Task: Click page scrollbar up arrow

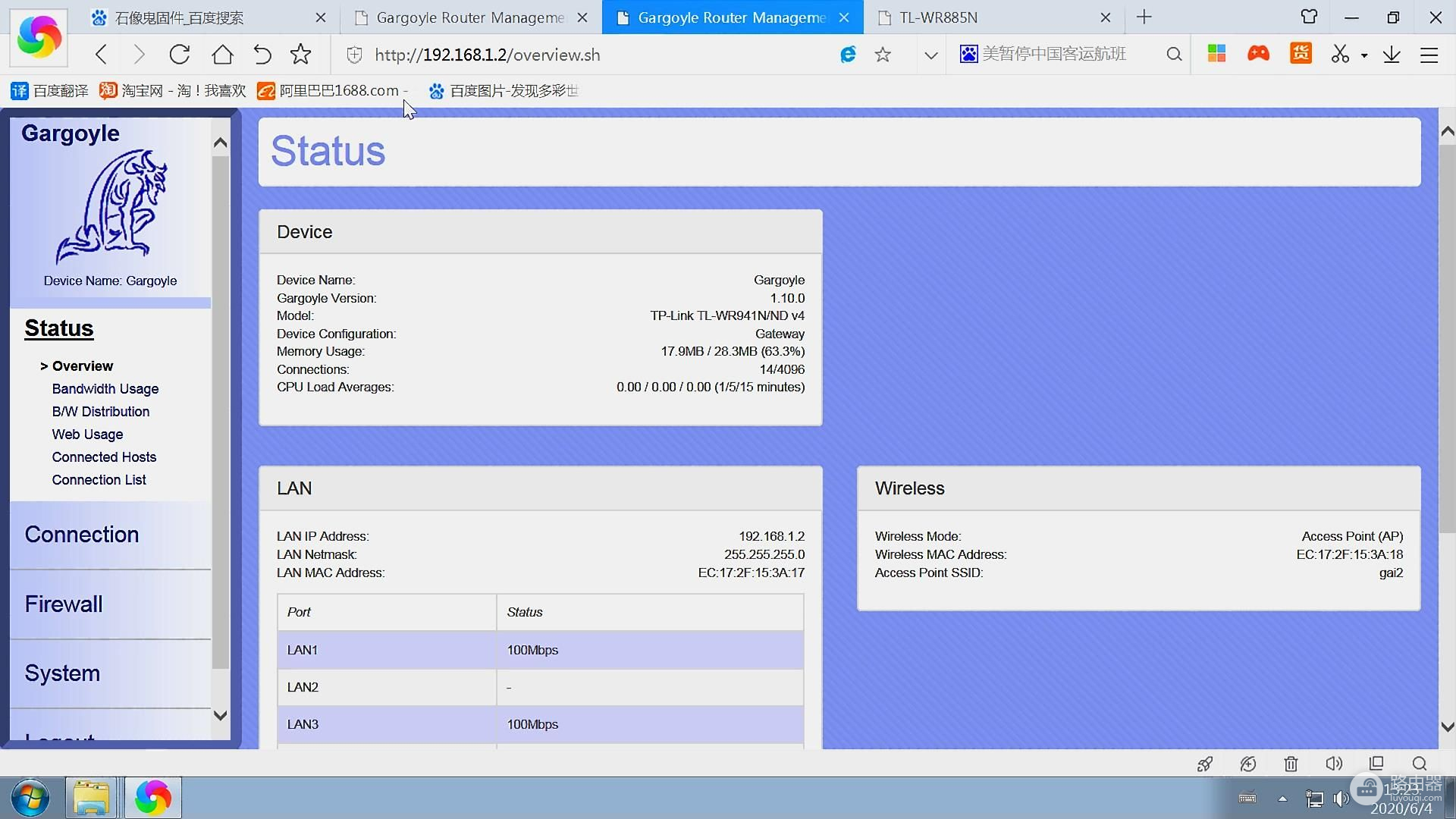Action: pyautogui.click(x=1447, y=131)
